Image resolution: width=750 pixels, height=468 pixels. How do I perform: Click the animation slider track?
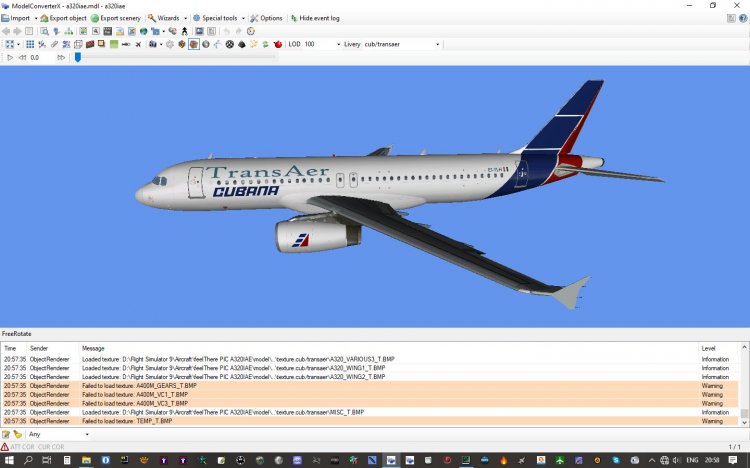[x=176, y=56]
